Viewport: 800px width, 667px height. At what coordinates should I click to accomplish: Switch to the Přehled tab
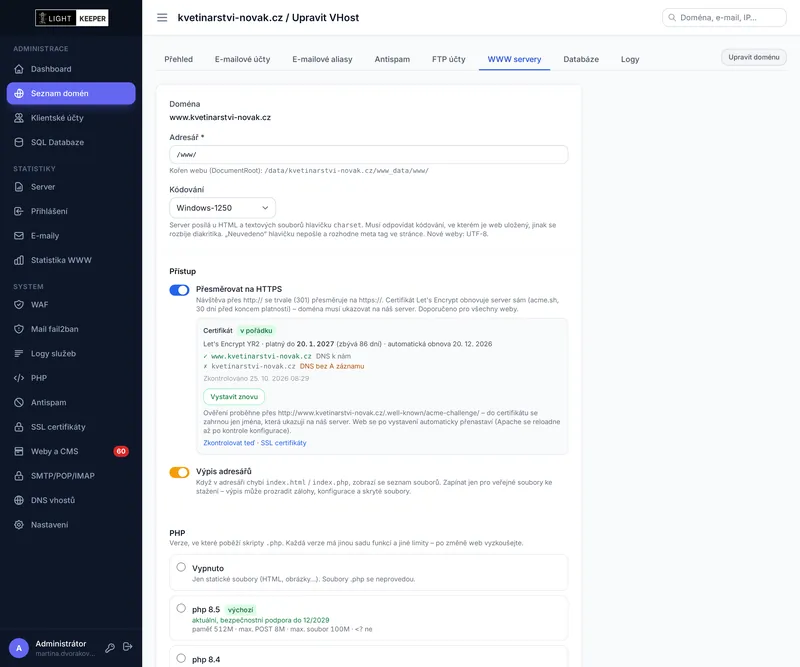[179, 59]
